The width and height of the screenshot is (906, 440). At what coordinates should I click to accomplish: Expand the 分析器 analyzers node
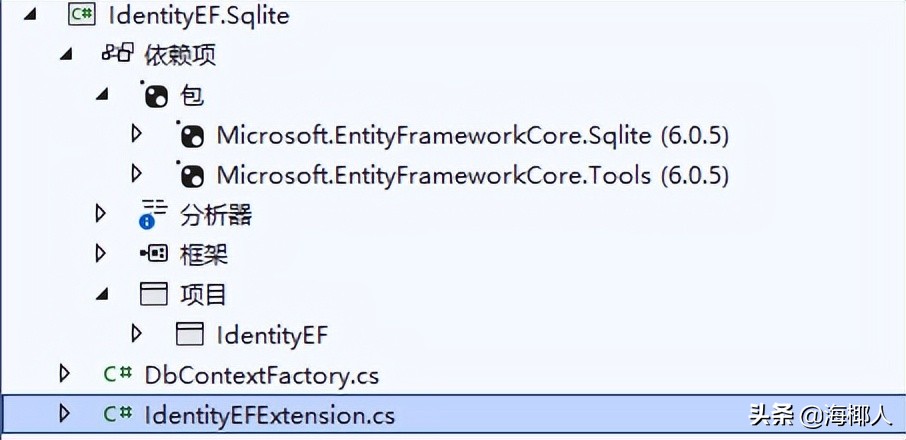point(100,213)
